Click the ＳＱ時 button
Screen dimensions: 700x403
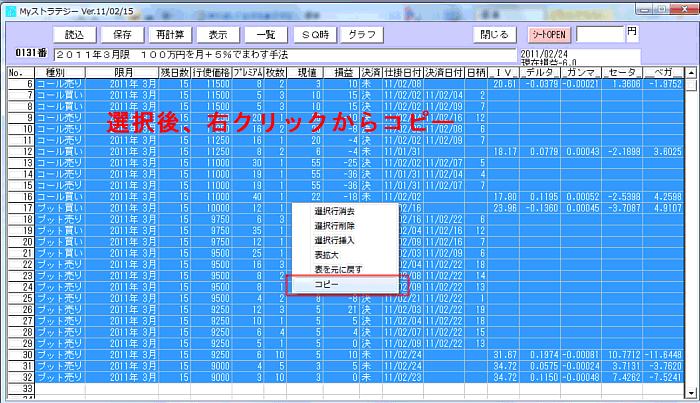tap(315, 35)
